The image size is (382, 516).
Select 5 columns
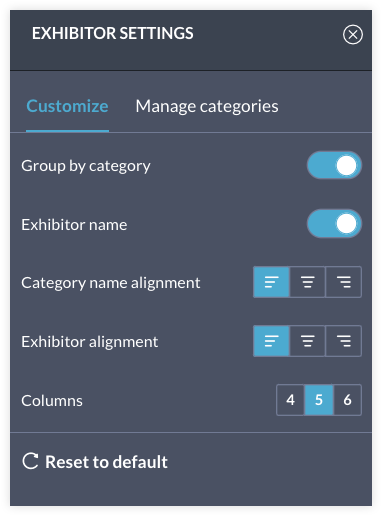point(319,400)
